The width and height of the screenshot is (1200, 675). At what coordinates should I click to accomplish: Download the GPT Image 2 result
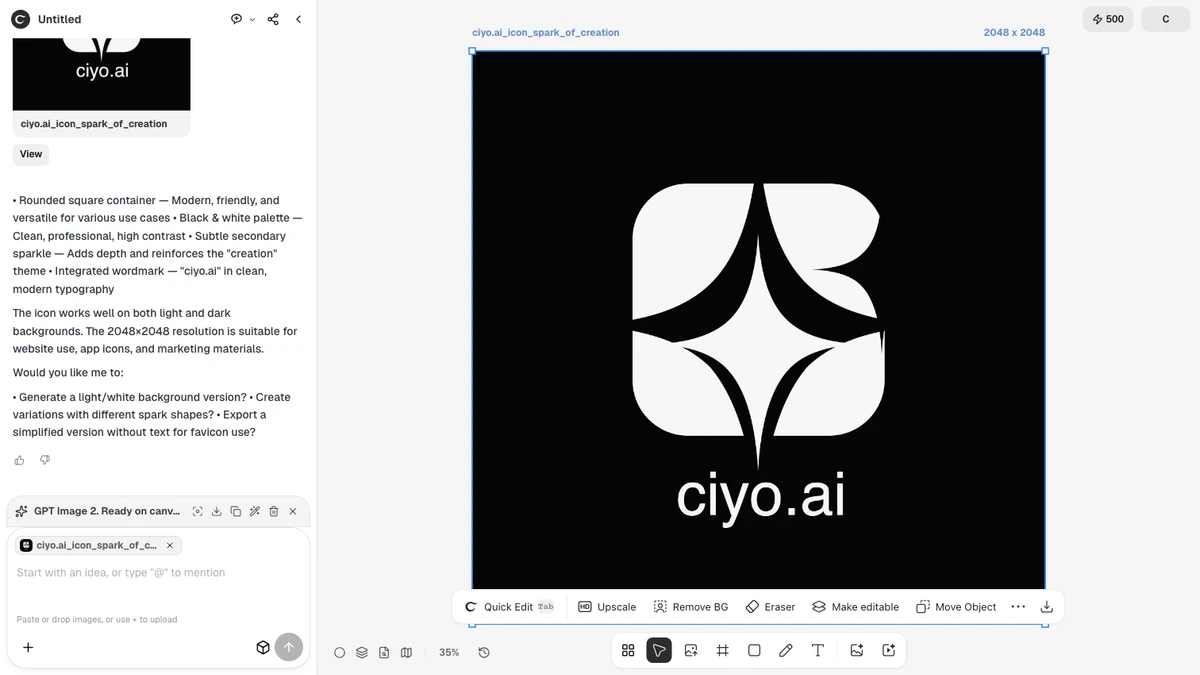pos(217,511)
